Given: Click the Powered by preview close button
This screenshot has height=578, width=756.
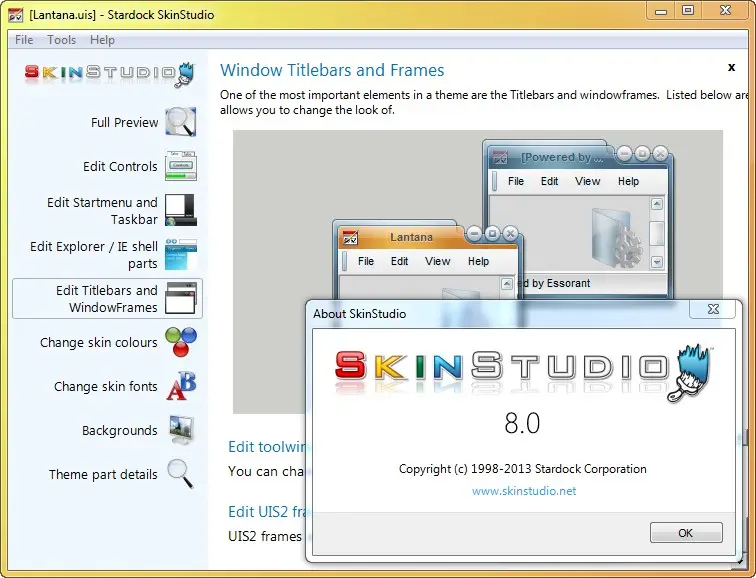Looking at the screenshot, I should pos(660,154).
